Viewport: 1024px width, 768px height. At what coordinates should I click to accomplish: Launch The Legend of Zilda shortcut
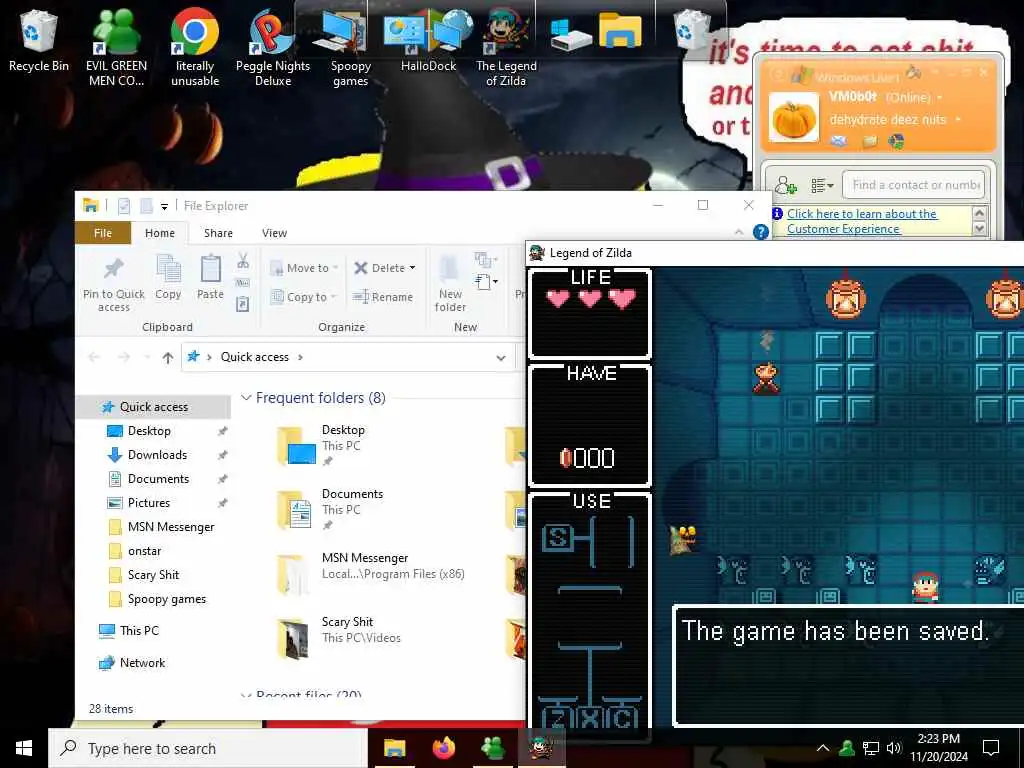point(506,46)
